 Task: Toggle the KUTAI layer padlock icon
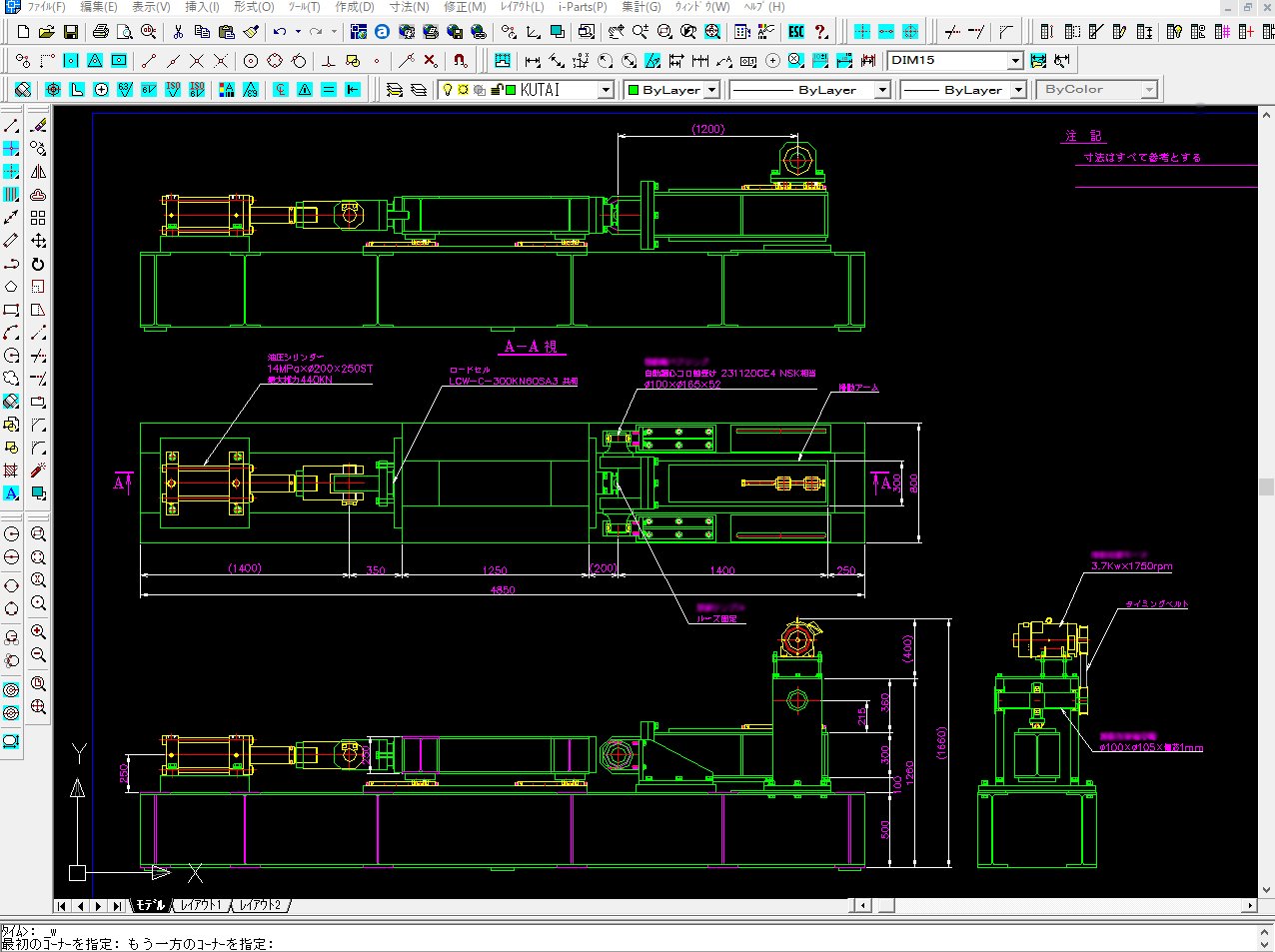(x=496, y=90)
